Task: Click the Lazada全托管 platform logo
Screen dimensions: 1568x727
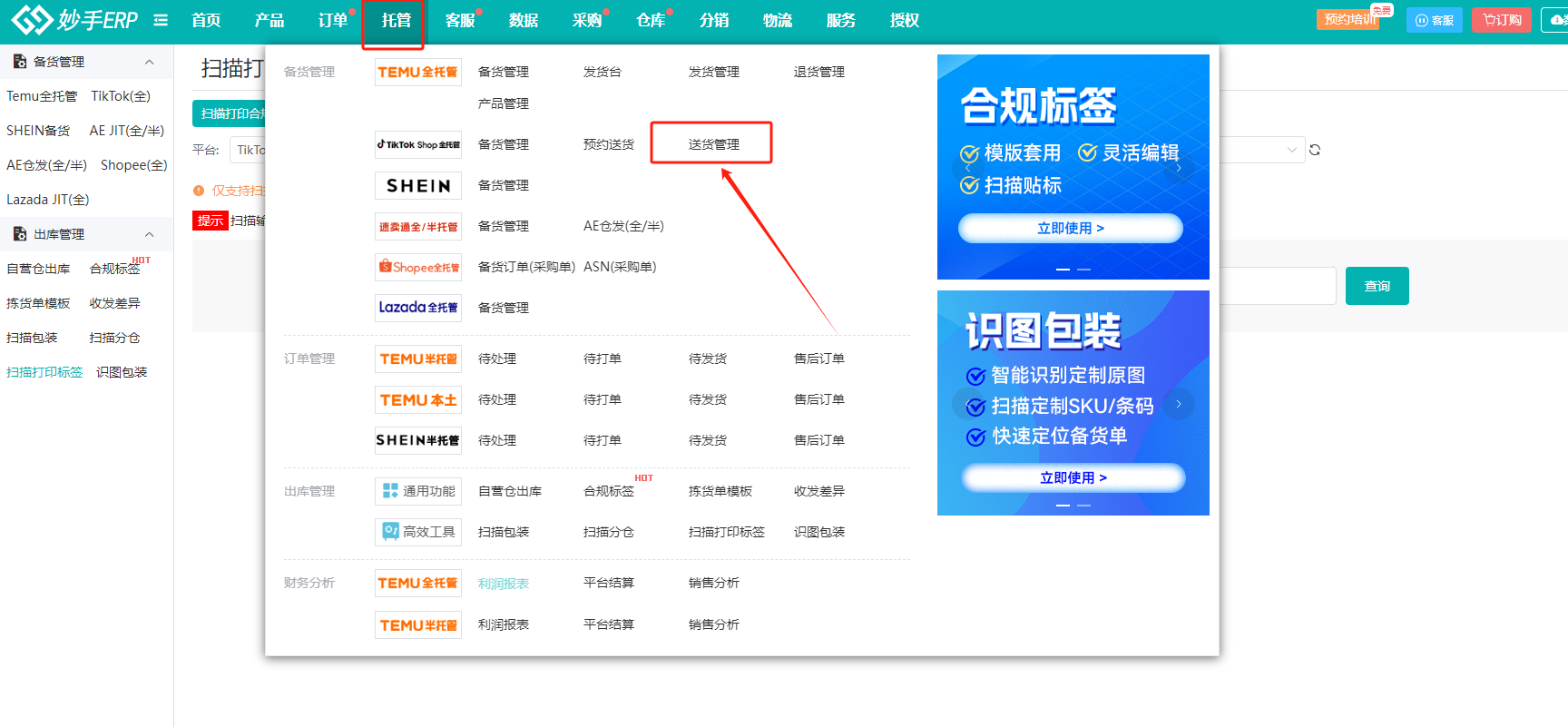Action: coord(418,308)
